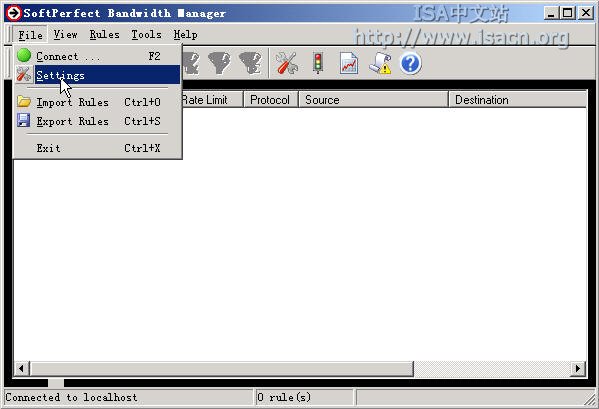Click the title bar application logo icon
599x409 pixels.
(13, 13)
